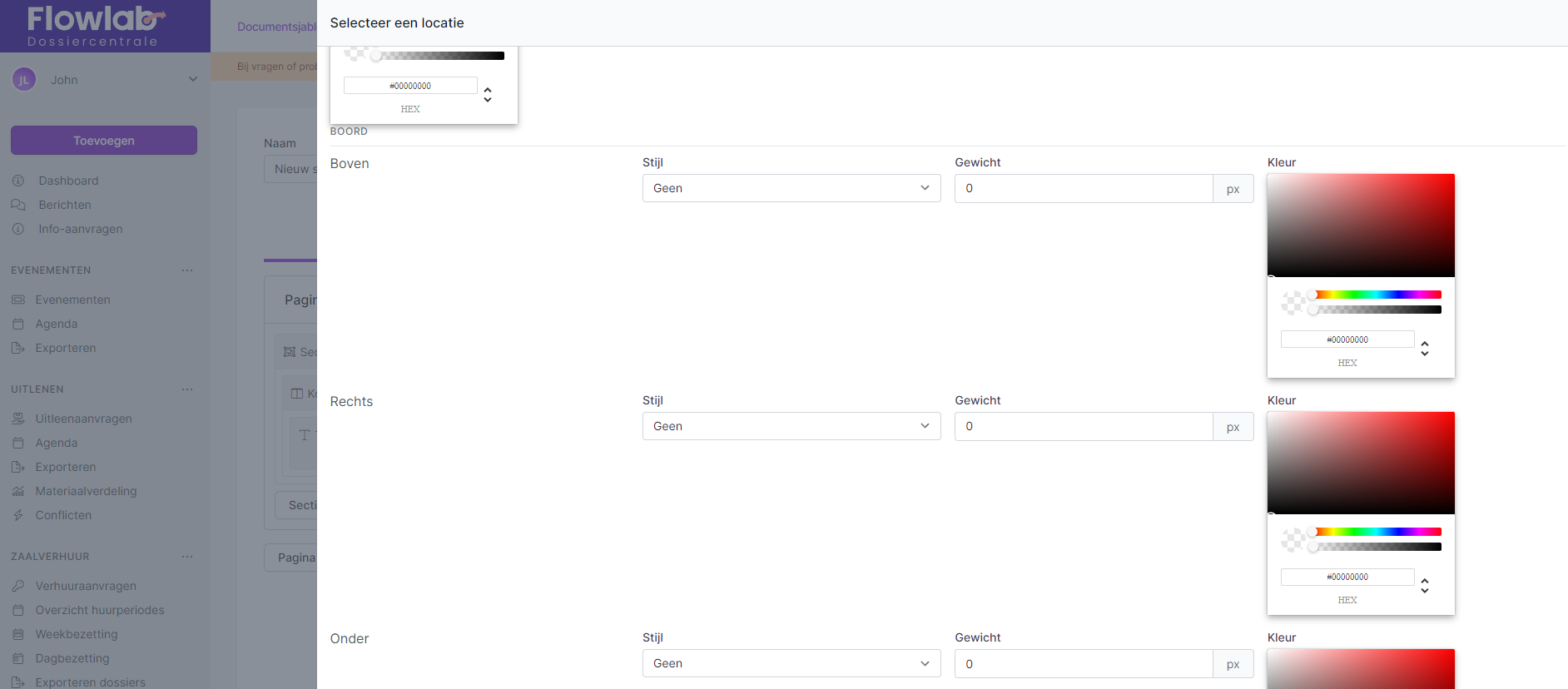Screen dimensions: 1568x689
Task: Click the Dashboard sidebar icon
Action: click(x=18, y=181)
